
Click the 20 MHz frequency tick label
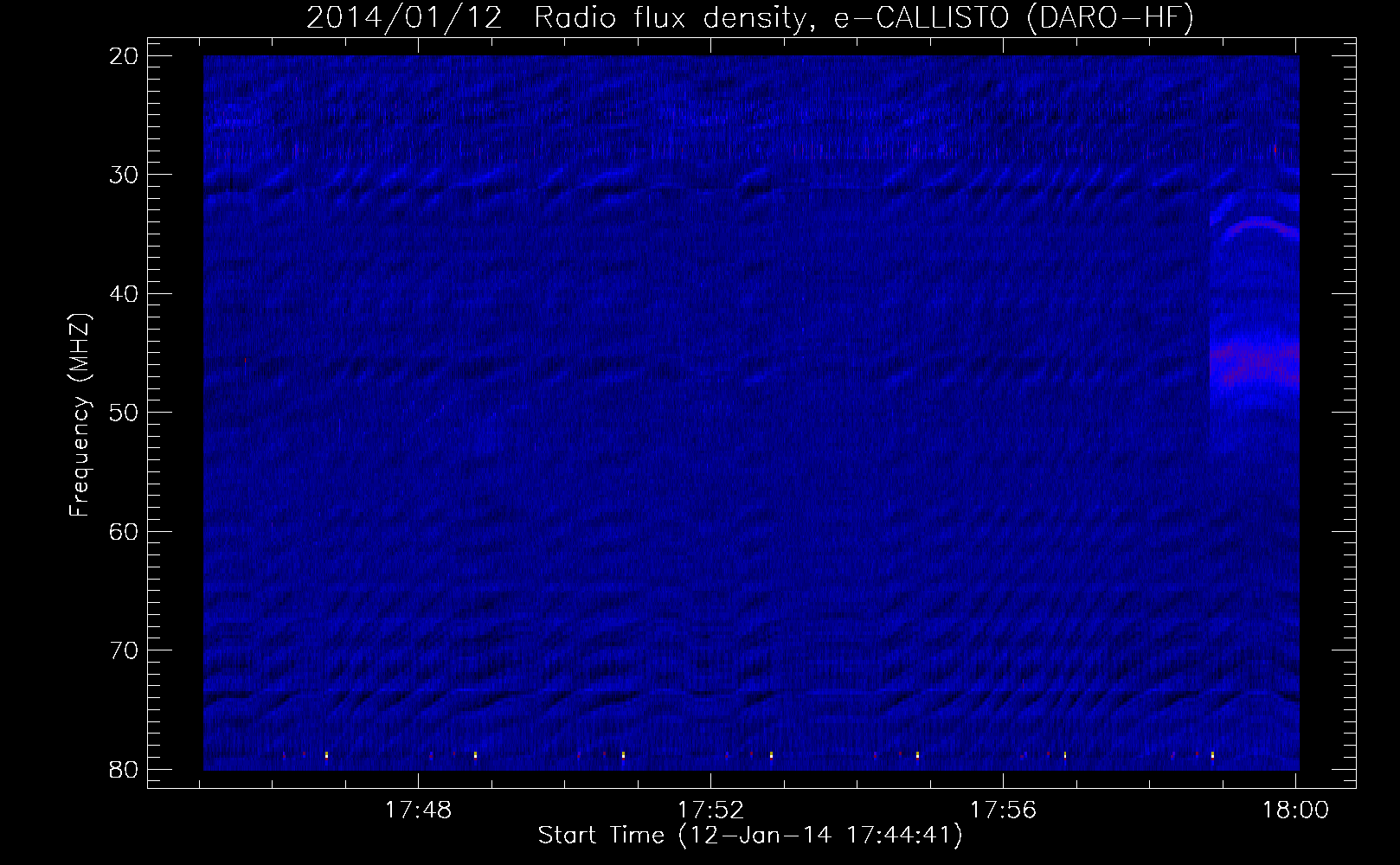[x=124, y=56]
